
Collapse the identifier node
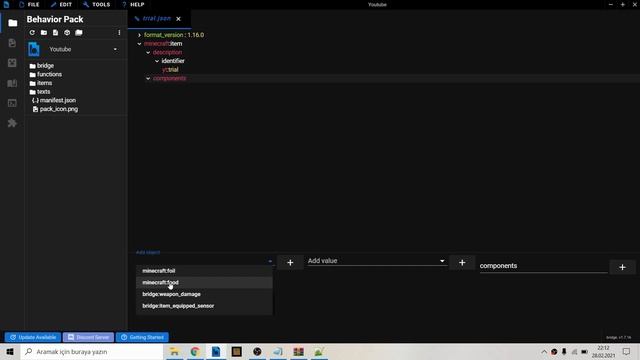coord(157,61)
